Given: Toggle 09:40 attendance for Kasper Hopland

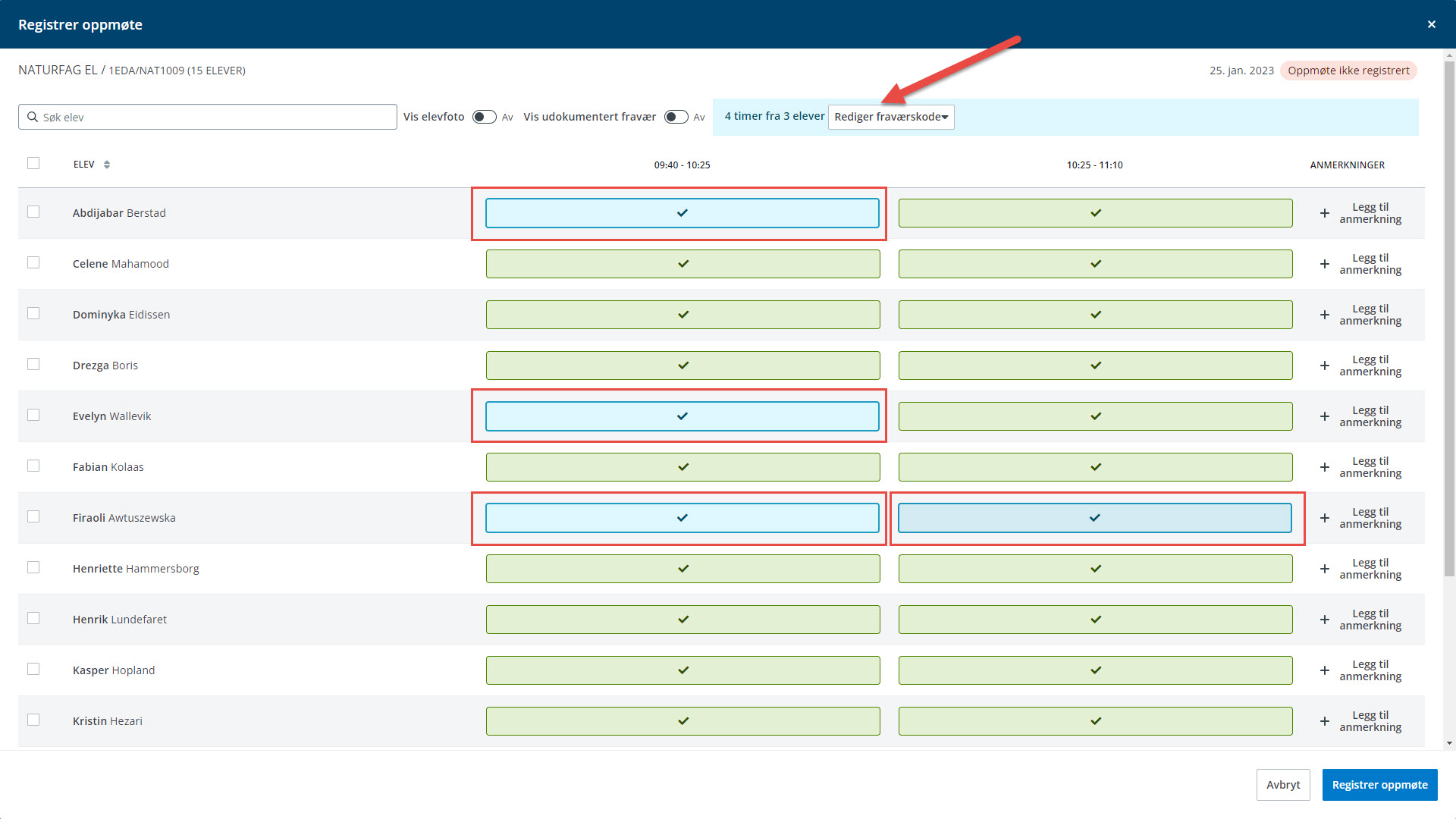Looking at the screenshot, I should tap(682, 670).
